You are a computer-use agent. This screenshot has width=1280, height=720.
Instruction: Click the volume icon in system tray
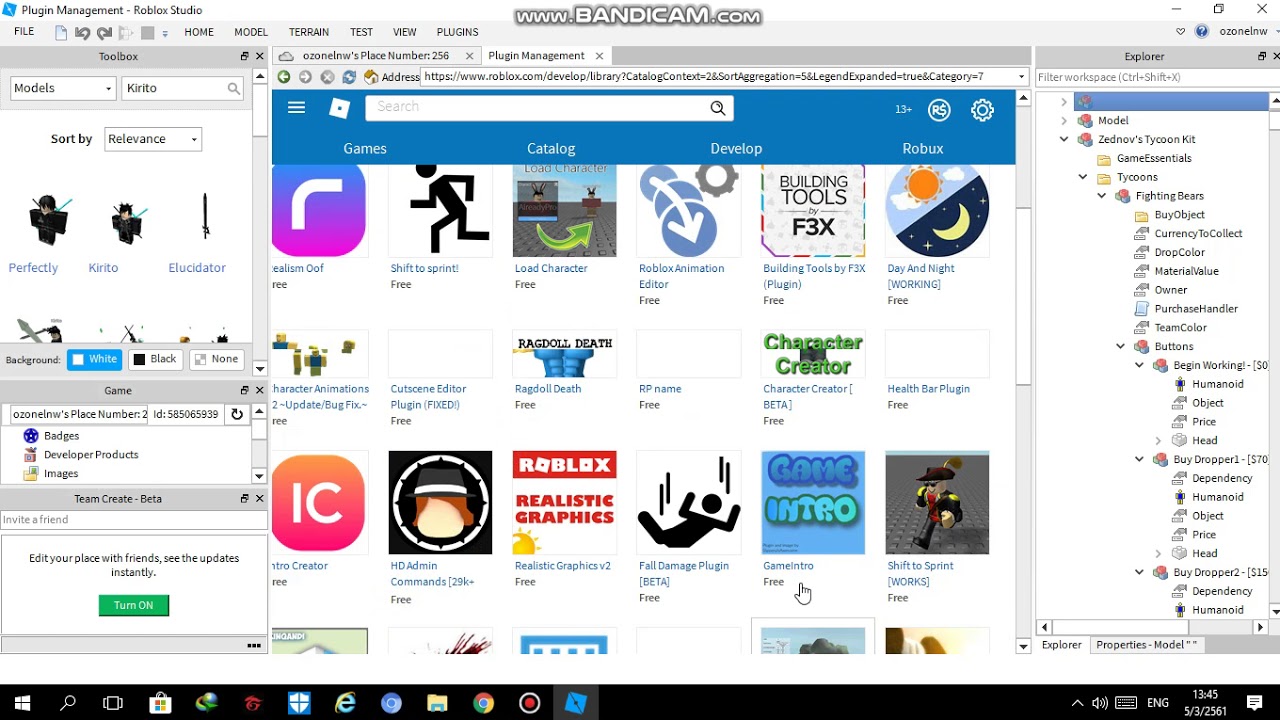(1100, 703)
